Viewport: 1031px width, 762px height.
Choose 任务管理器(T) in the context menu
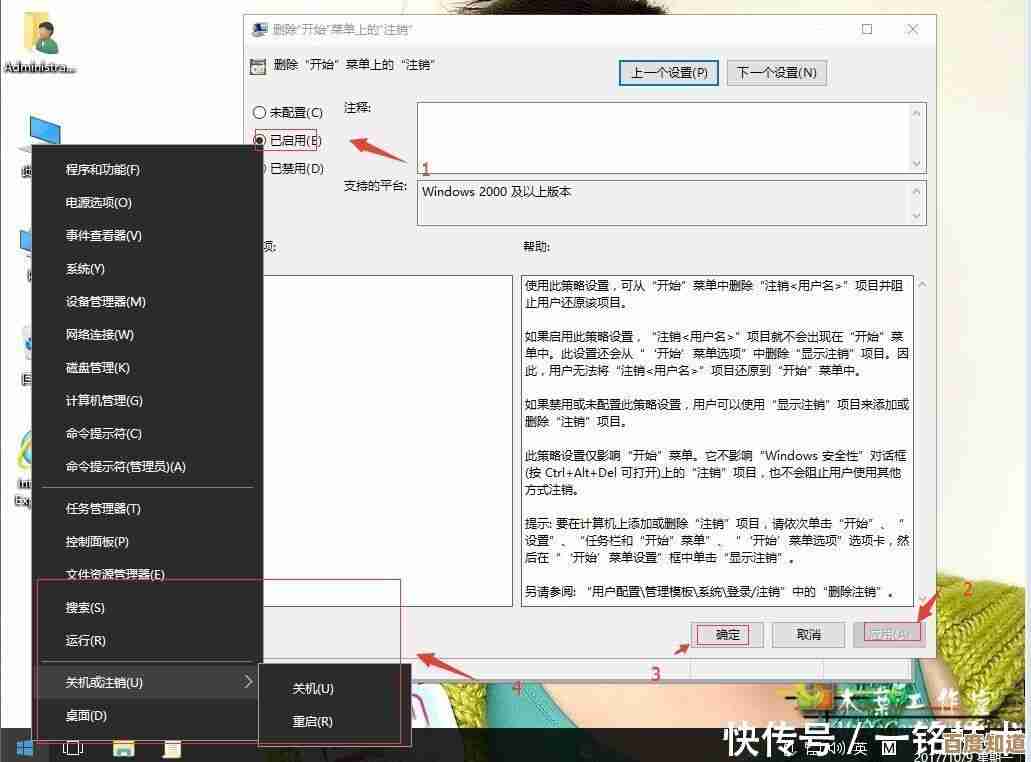(103, 509)
